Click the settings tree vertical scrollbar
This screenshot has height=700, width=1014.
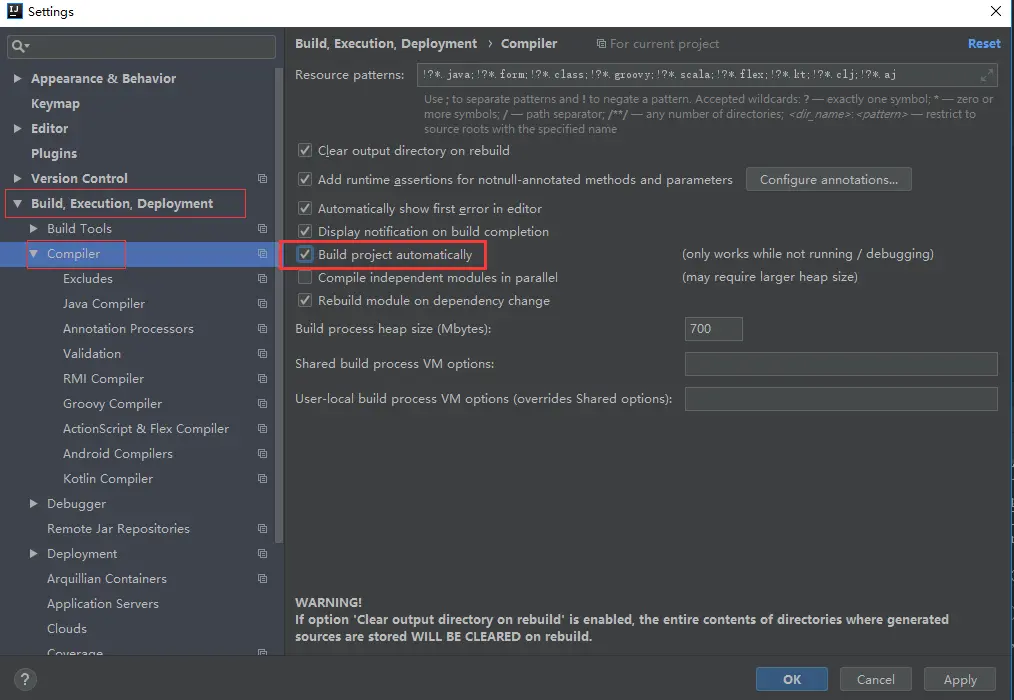(x=279, y=305)
